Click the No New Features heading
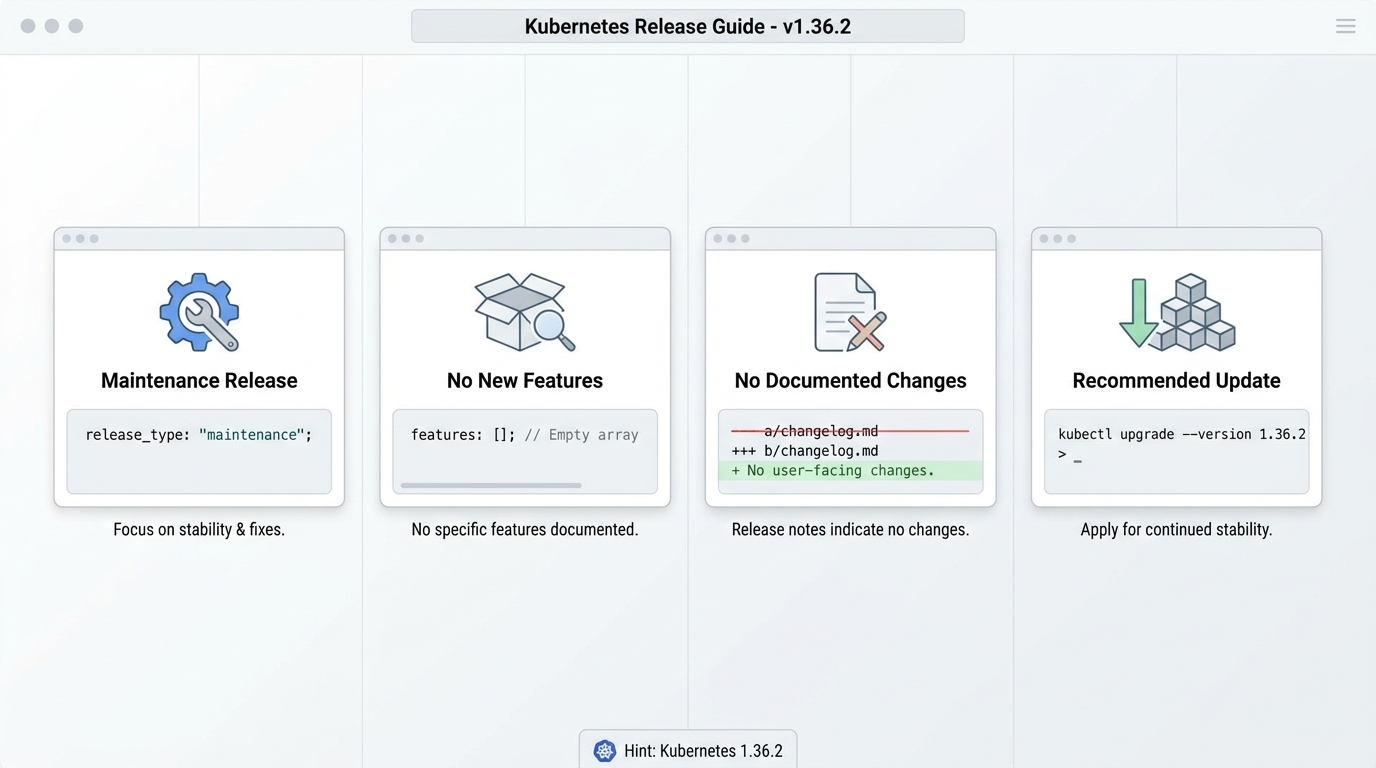This screenshot has height=768, width=1376. pos(525,380)
